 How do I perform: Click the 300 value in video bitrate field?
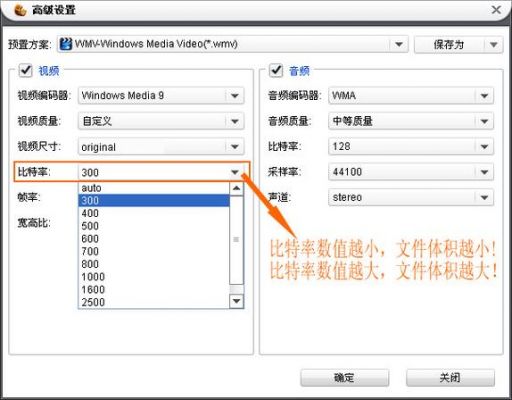coord(90,173)
